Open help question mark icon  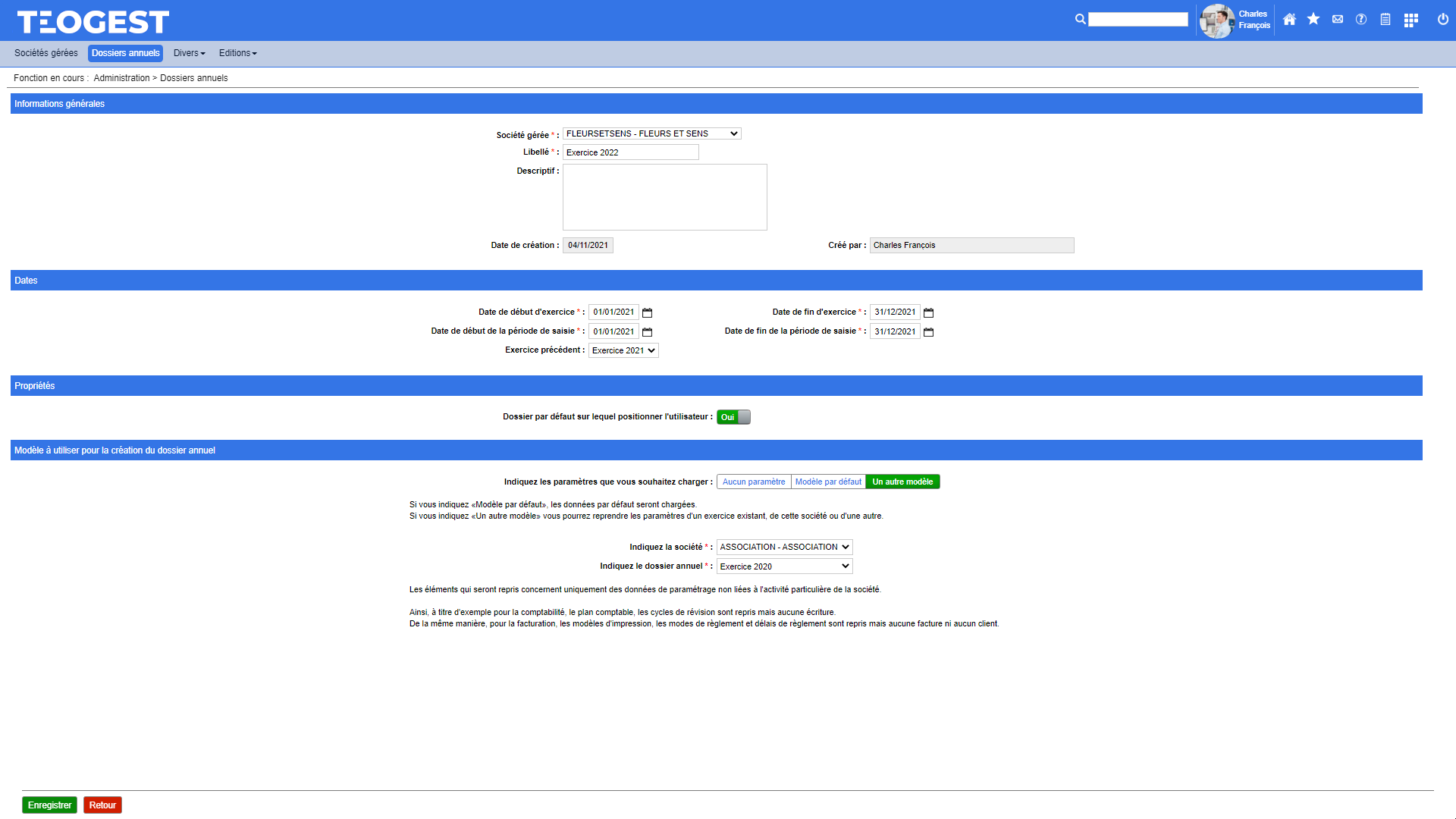coord(1361,20)
